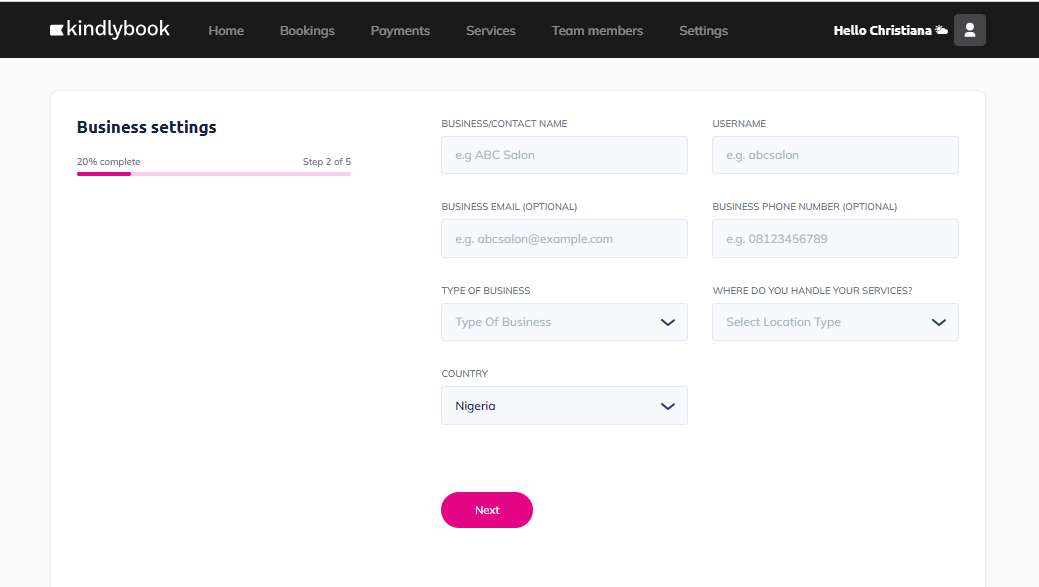Go to the Home menu item

[226, 30]
